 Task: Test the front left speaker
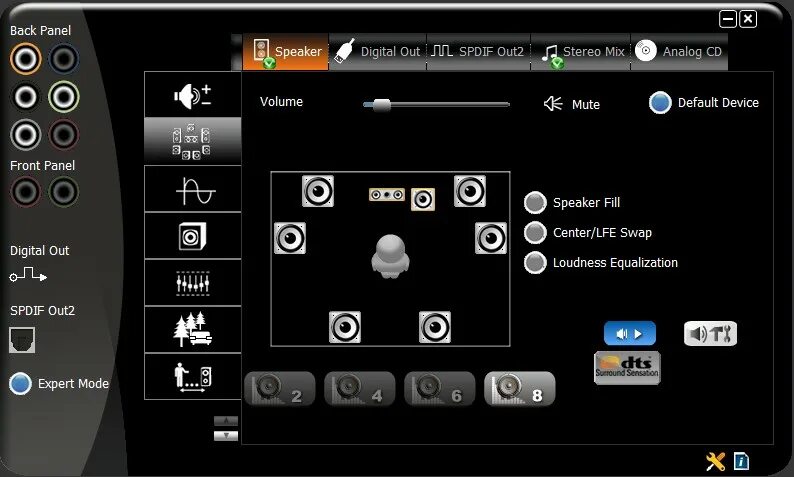tap(318, 191)
